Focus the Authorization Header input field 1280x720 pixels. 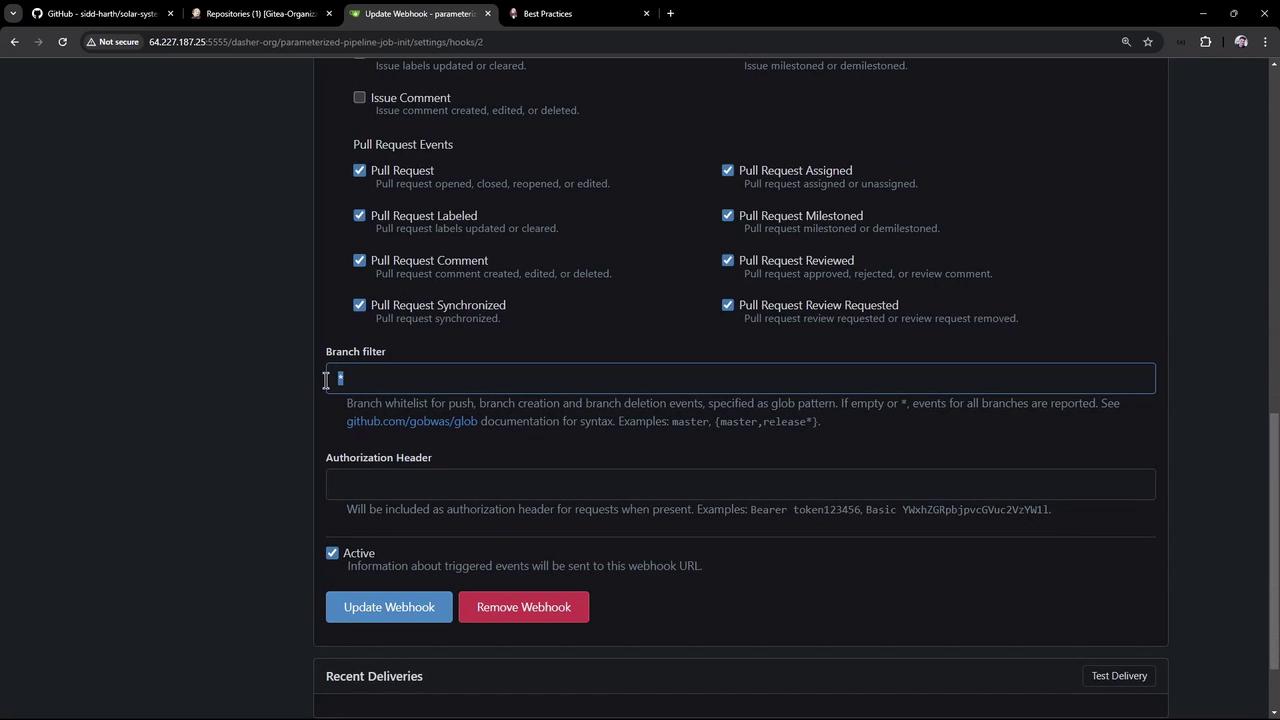point(740,485)
